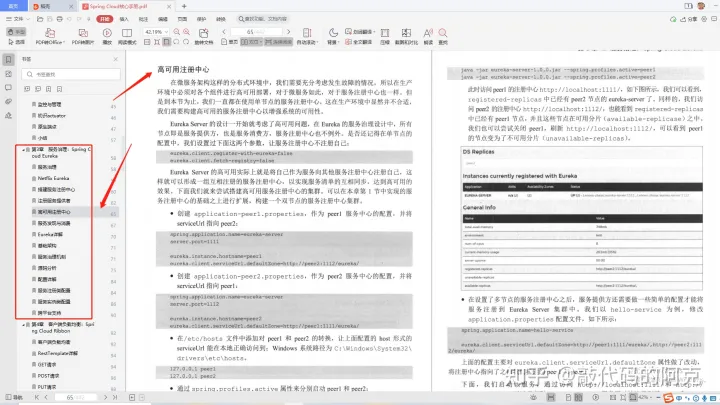This screenshot has width=720, height=405.
Task: Open the Attachments paperclip icon in left sidebar
Action: coord(9,101)
